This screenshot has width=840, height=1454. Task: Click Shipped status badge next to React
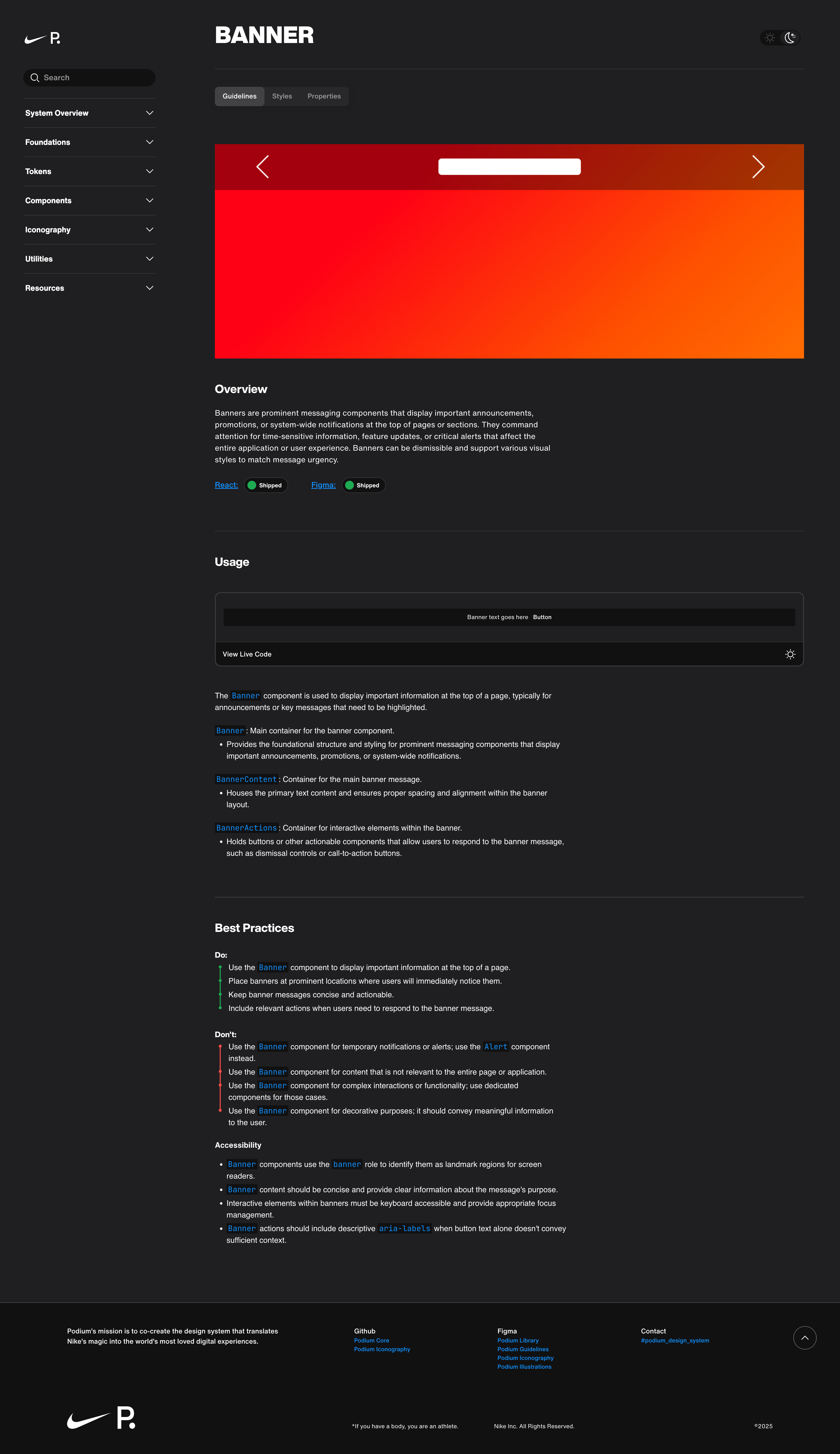click(x=265, y=485)
